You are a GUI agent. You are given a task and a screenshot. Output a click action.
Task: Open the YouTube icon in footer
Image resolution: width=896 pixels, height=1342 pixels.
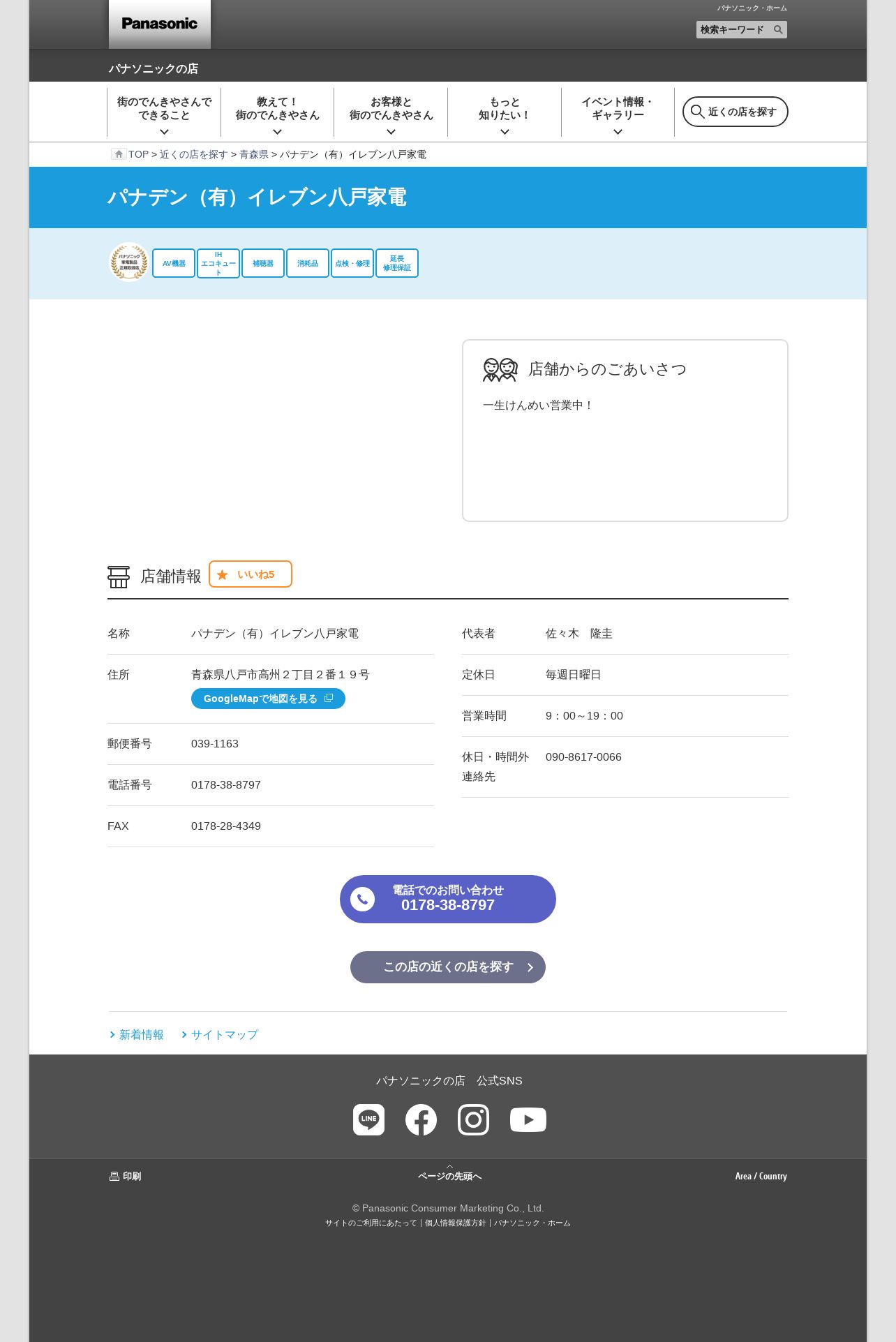pos(528,1119)
